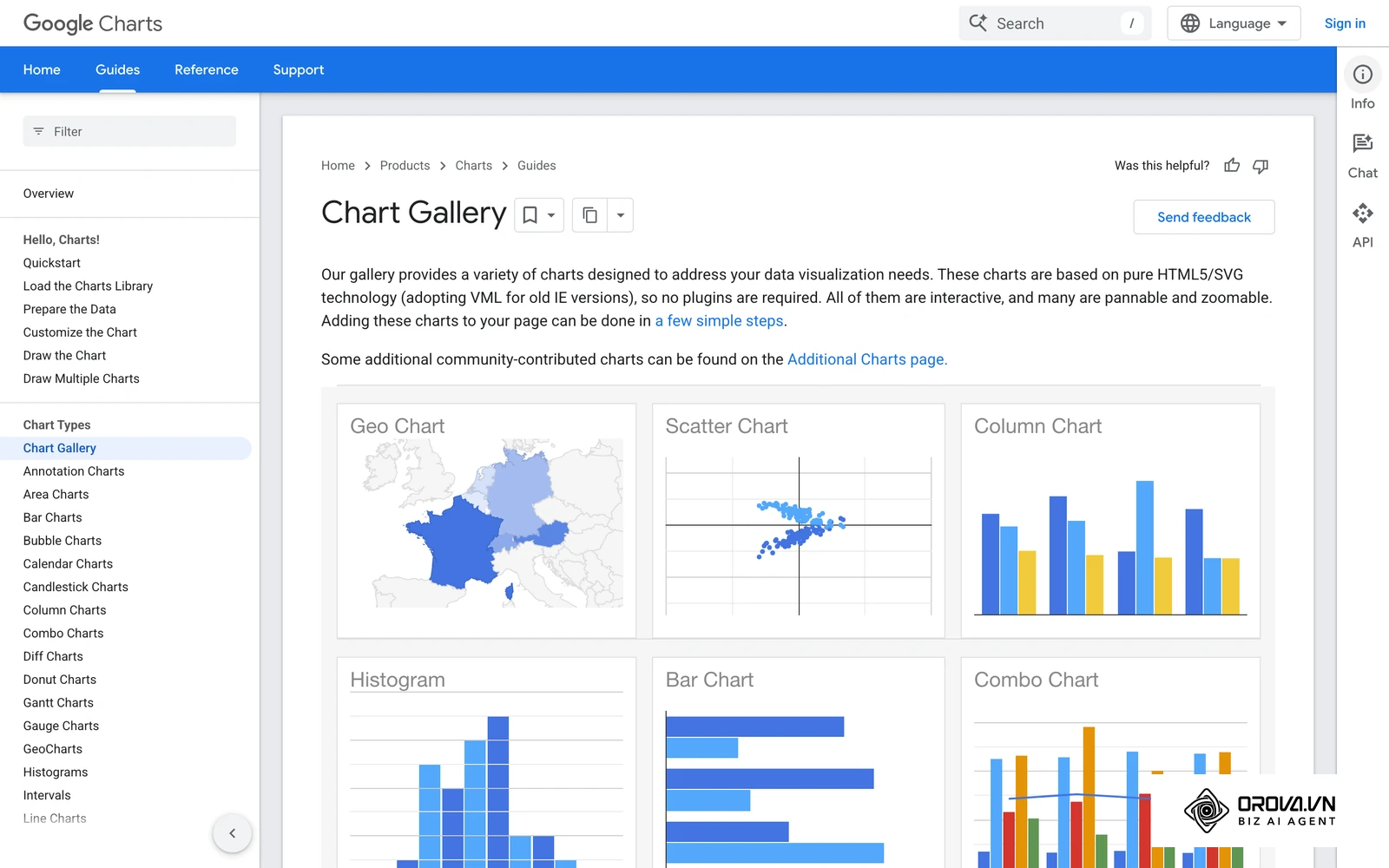Click the Filter input in the sidebar
The image size is (1389, 868).
[x=129, y=131]
